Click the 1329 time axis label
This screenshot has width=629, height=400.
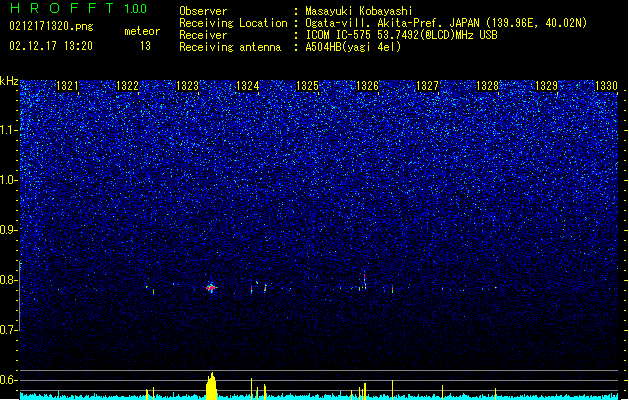click(x=547, y=86)
